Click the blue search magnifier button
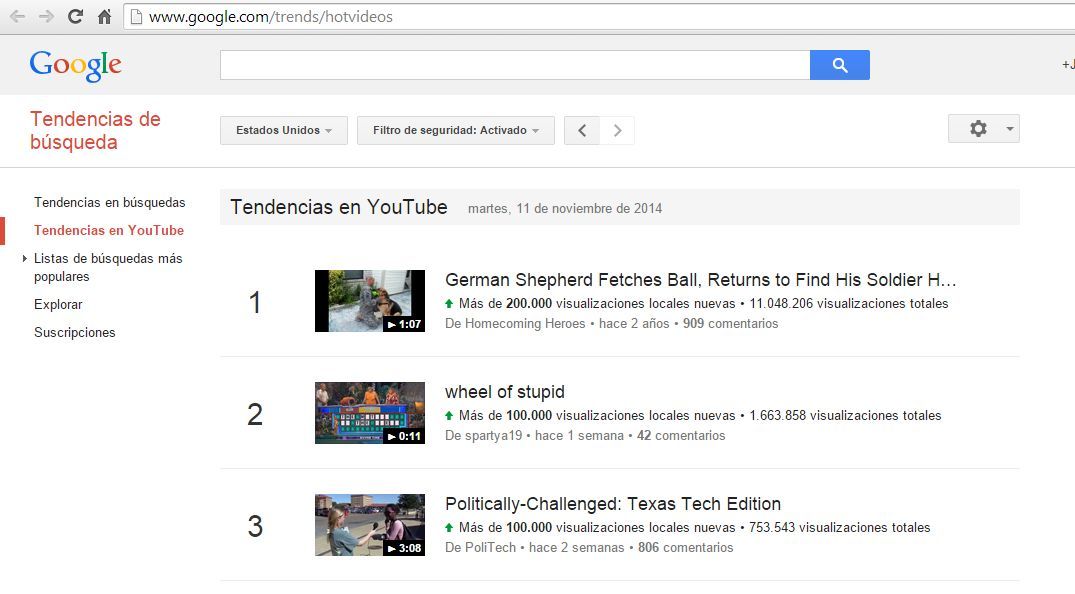1075x594 pixels. (840, 65)
